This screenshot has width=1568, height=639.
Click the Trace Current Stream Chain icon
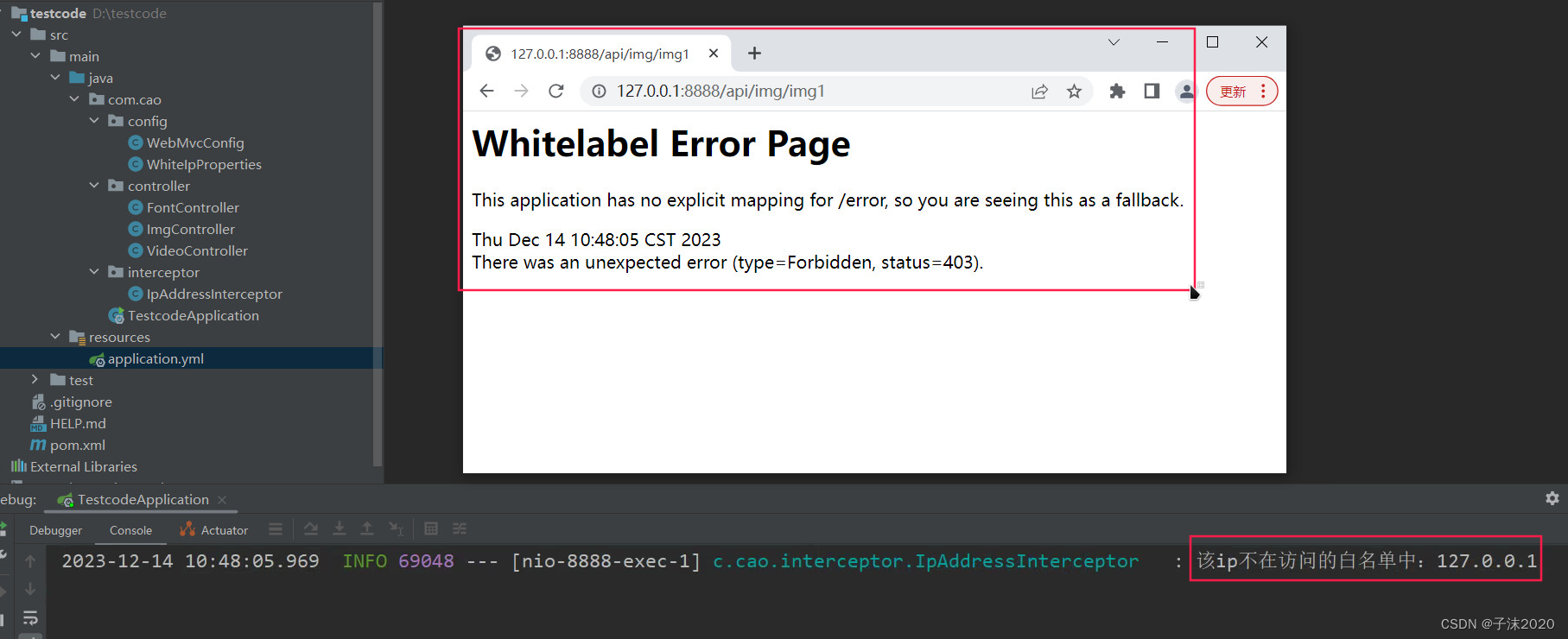[x=460, y=528]
